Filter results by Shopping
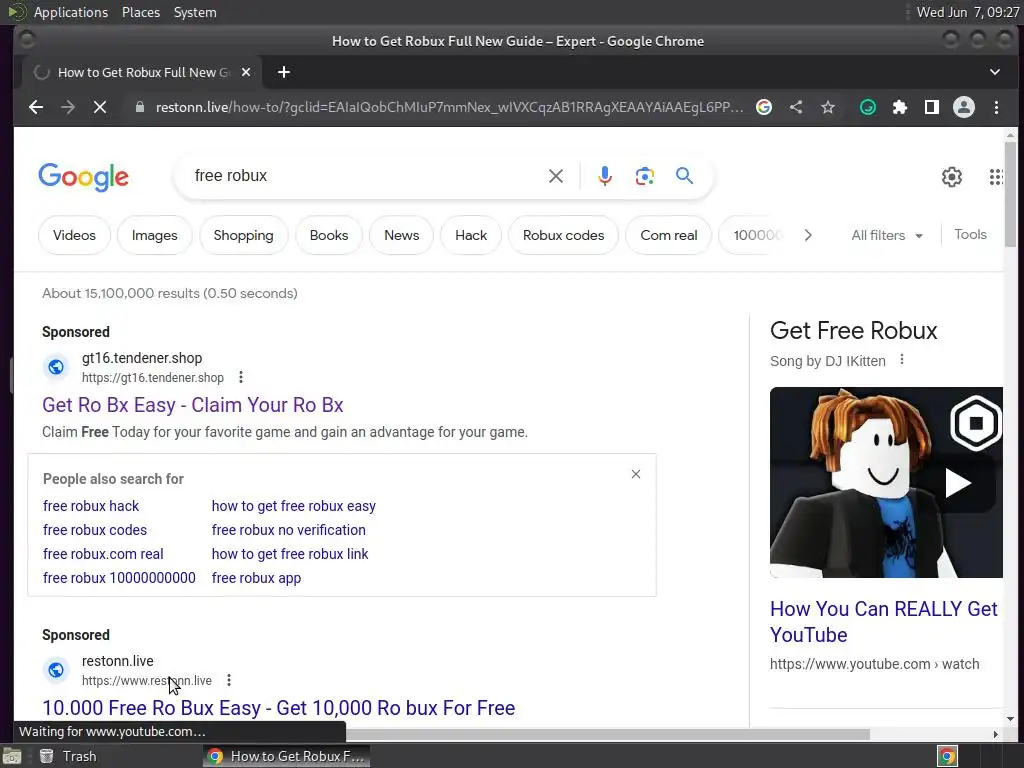1024x768 pixels. pyautogui.click(x=244, y=235)
